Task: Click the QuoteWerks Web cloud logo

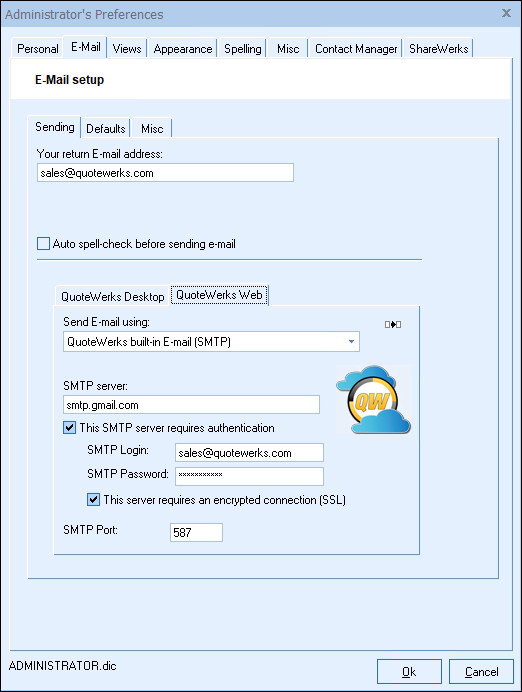Action: 373,400
